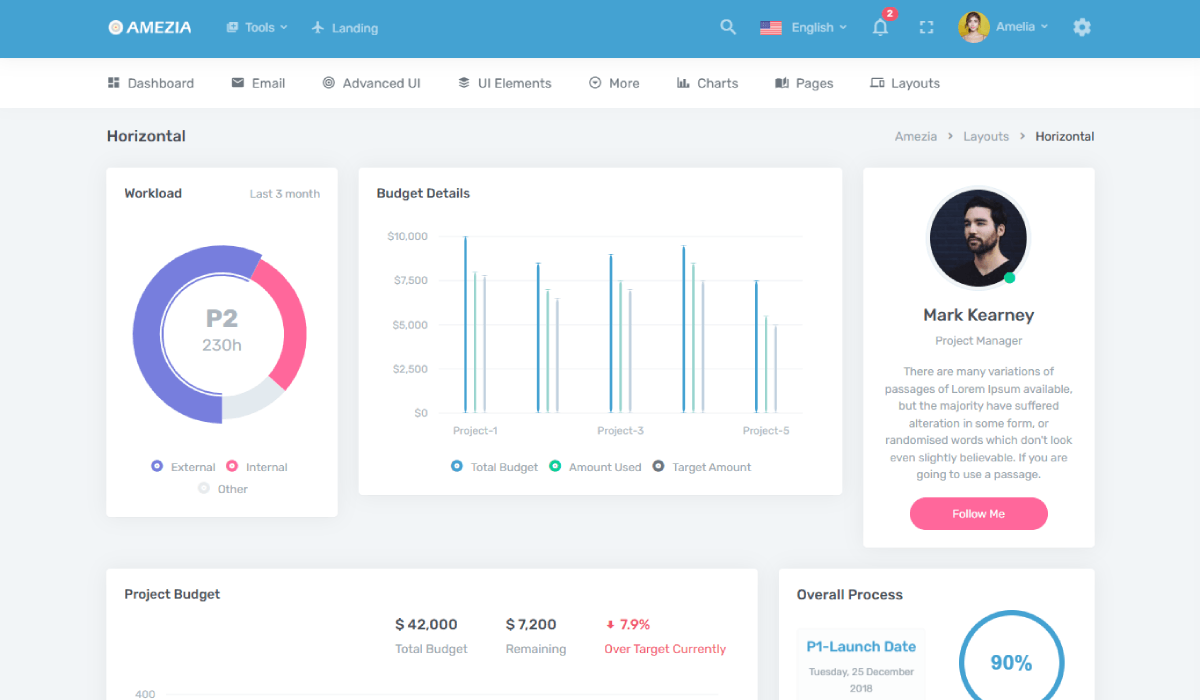
Task: Open the UI Elements menu
Action: (x=505, y=83)
